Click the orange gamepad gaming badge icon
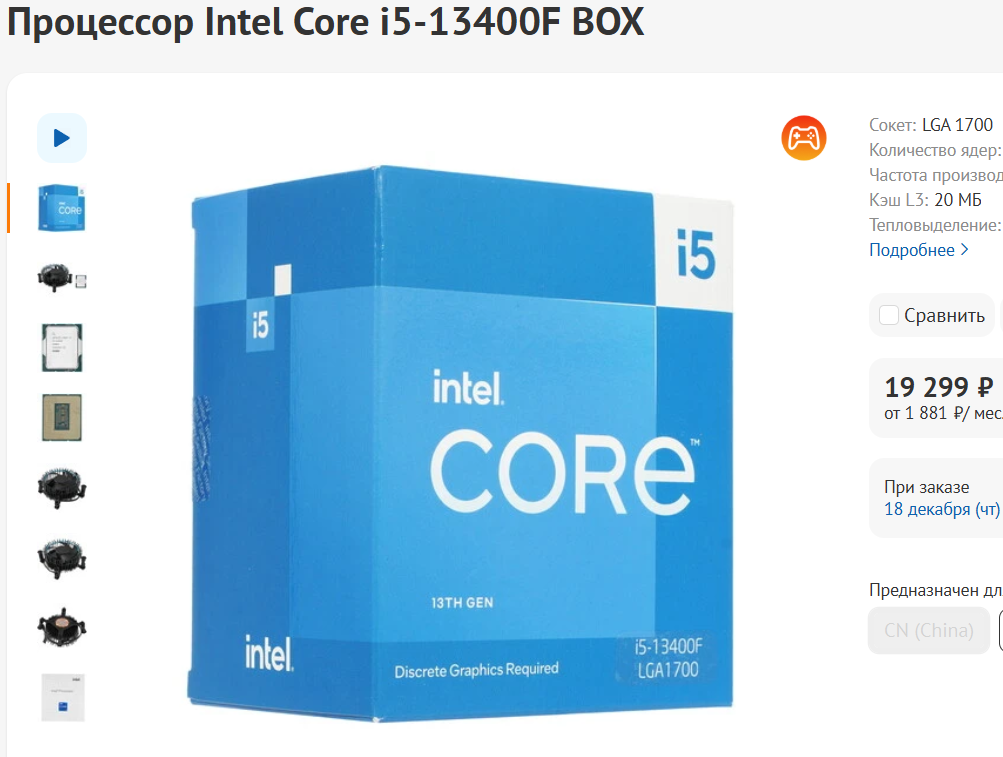The width and height of the screenshot is (1003, 757). point(803,138)
